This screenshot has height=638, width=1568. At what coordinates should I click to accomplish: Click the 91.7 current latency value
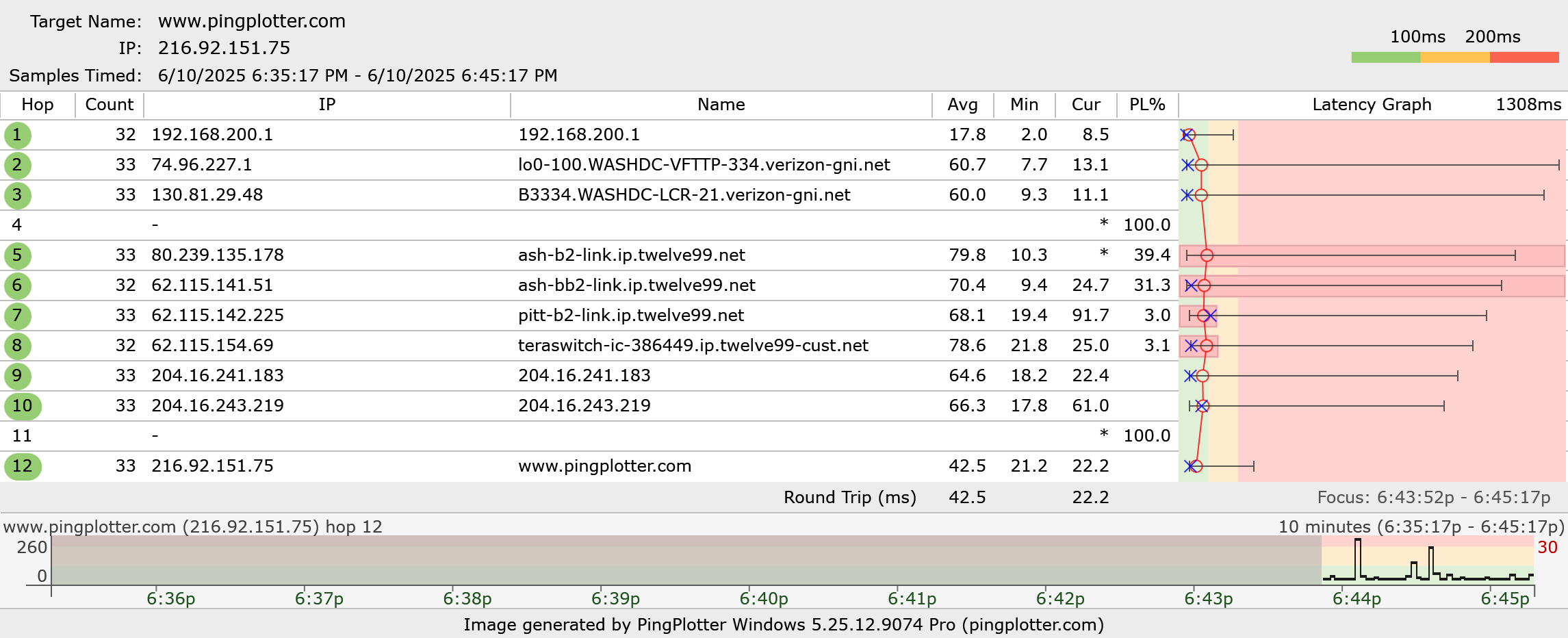coord(1090,316)
